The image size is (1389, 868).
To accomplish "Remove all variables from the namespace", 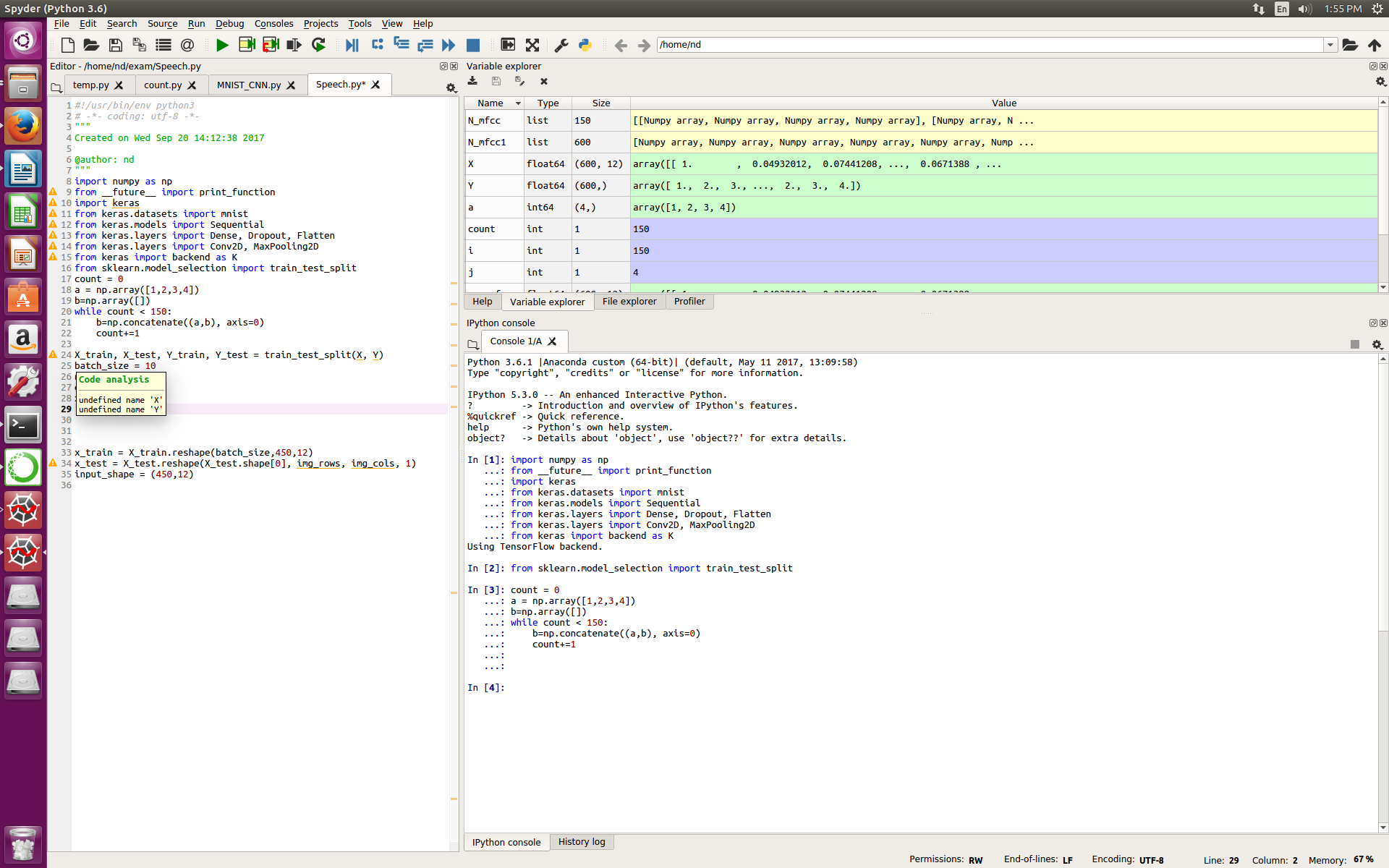I will click(x=544, y=81).
